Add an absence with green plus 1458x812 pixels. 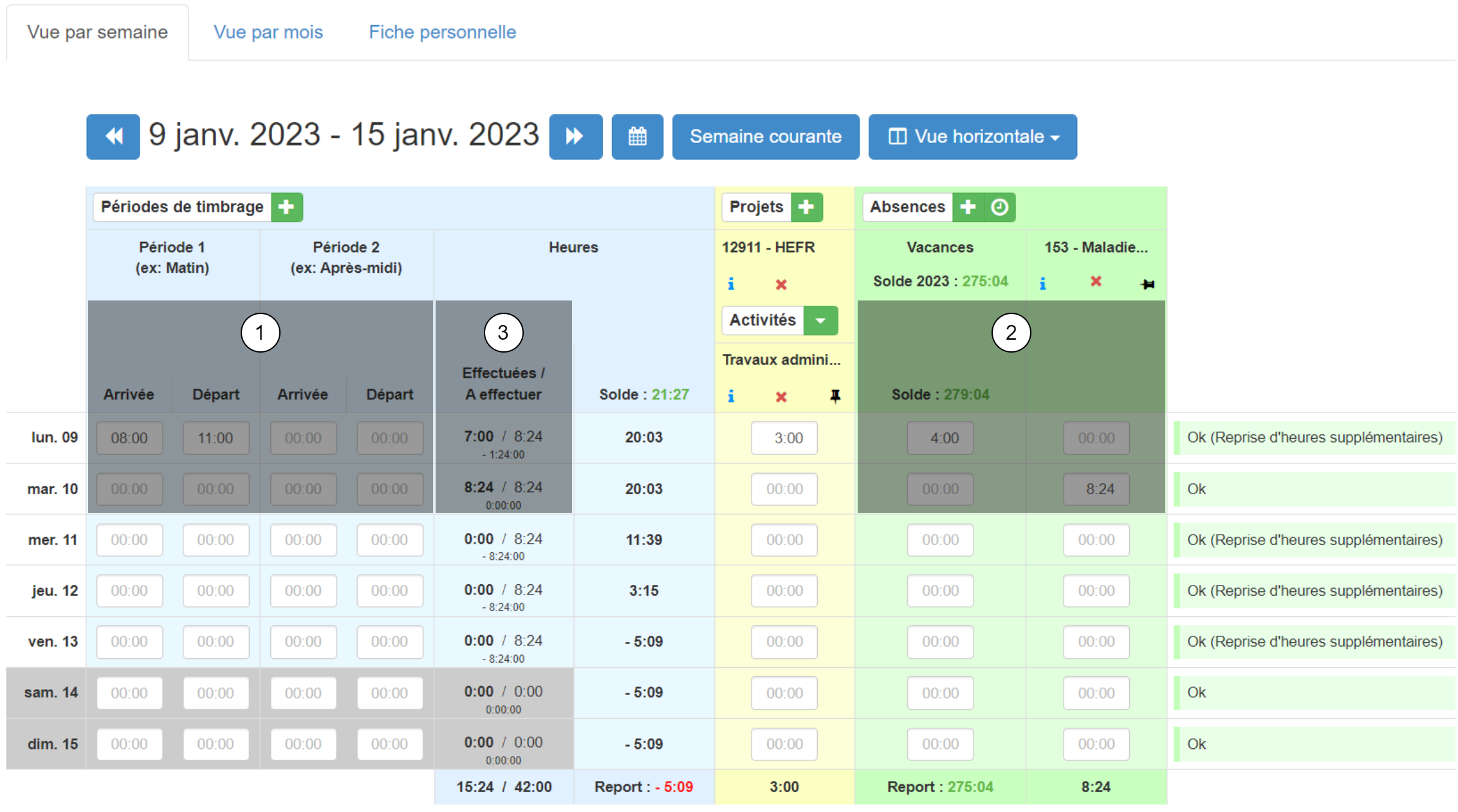coord(968,207)
